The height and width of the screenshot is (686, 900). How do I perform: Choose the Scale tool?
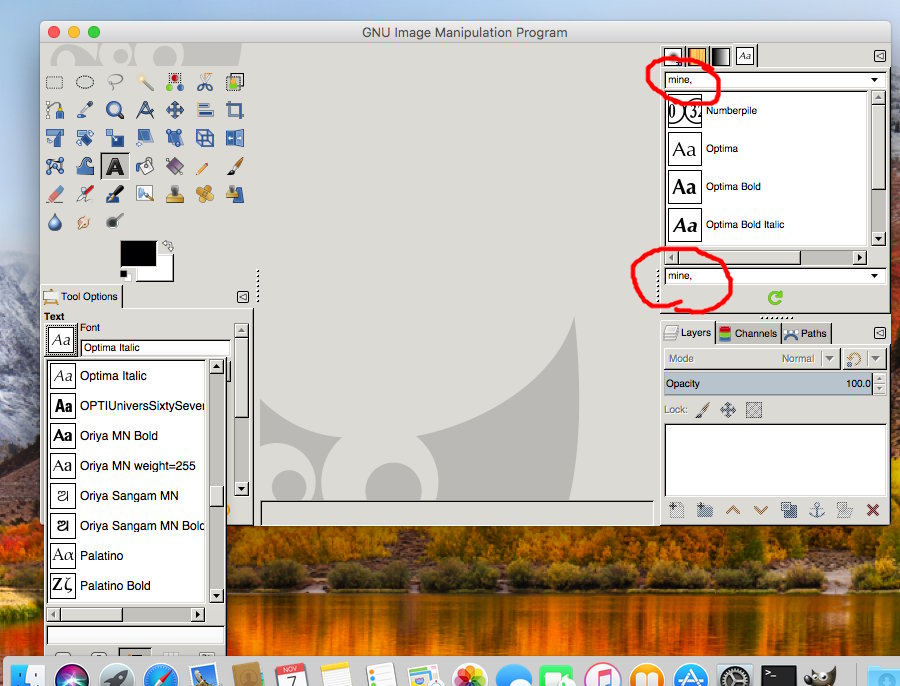tap(115, 138)
